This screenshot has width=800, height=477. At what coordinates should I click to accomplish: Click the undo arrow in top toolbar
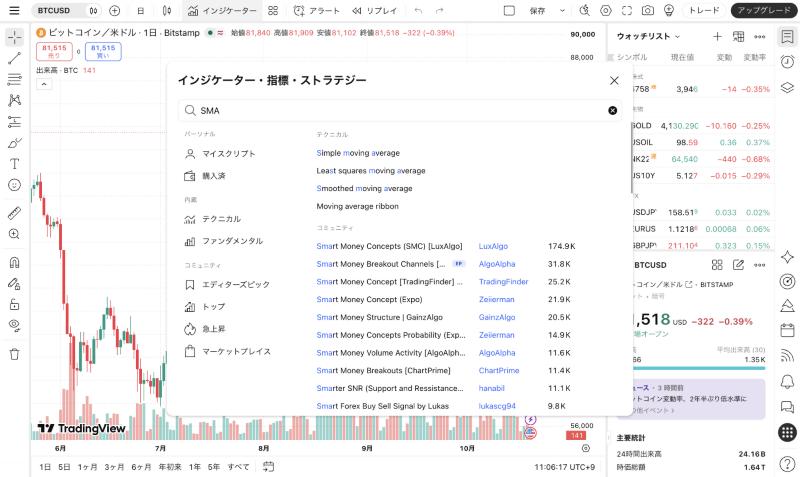click(418, 10)
